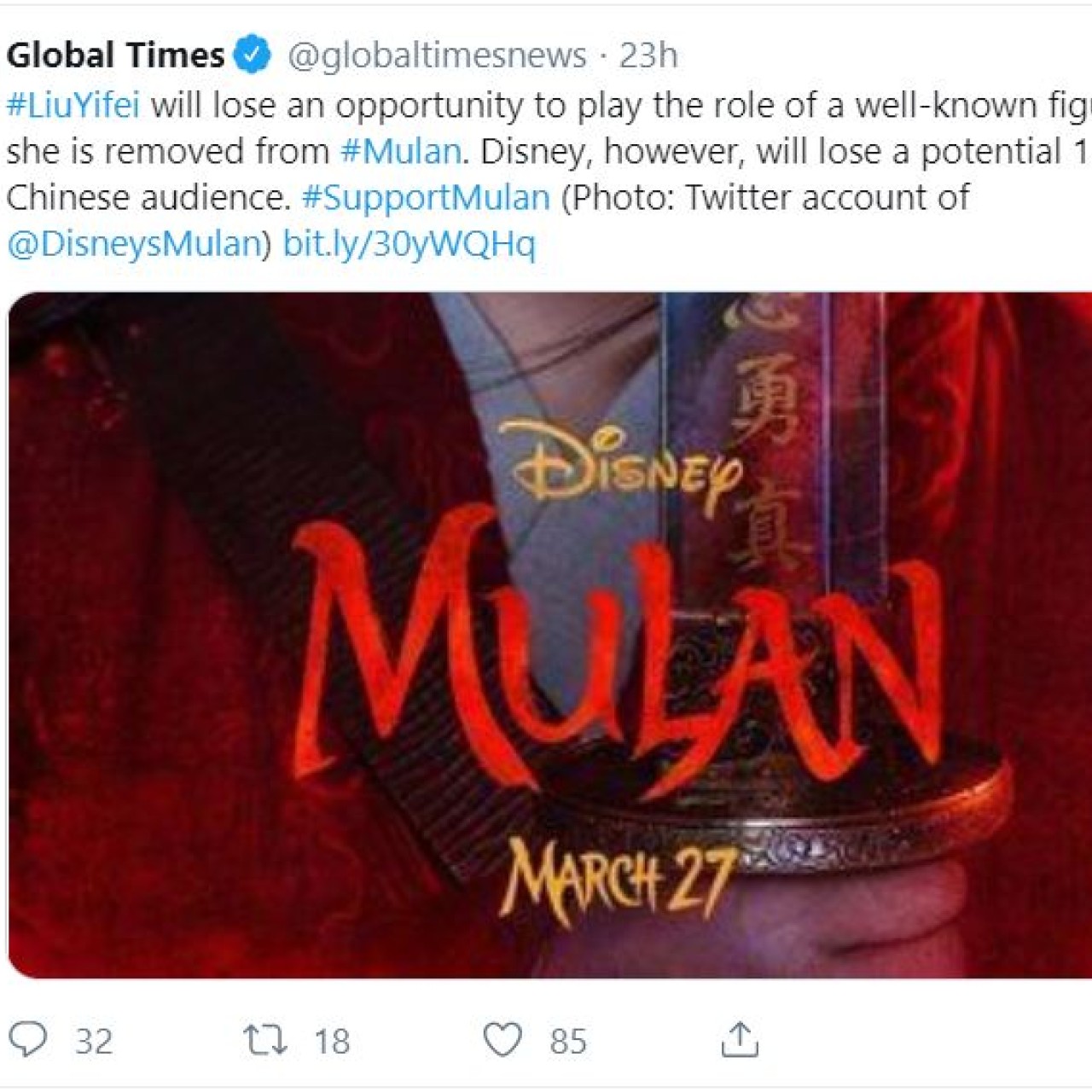Open the #LiuYifei hashtag

[73, 105]
